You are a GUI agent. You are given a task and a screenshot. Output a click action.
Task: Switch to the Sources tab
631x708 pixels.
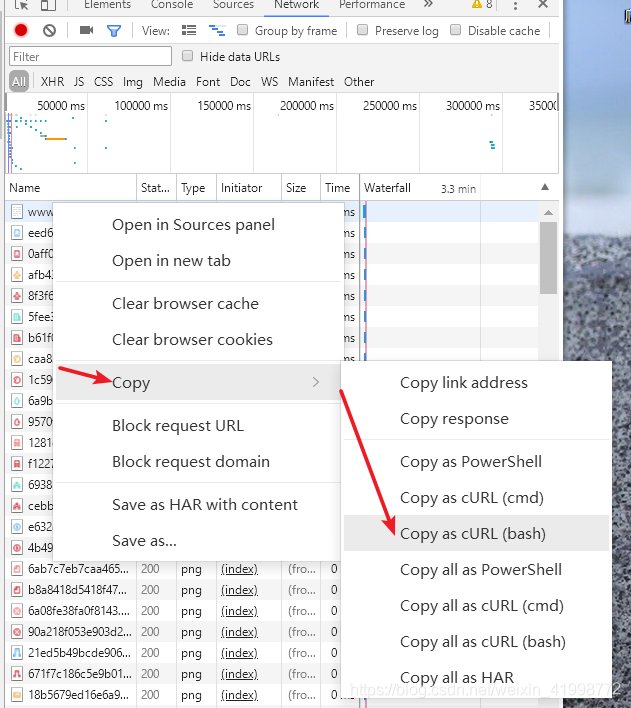point(233,5)
